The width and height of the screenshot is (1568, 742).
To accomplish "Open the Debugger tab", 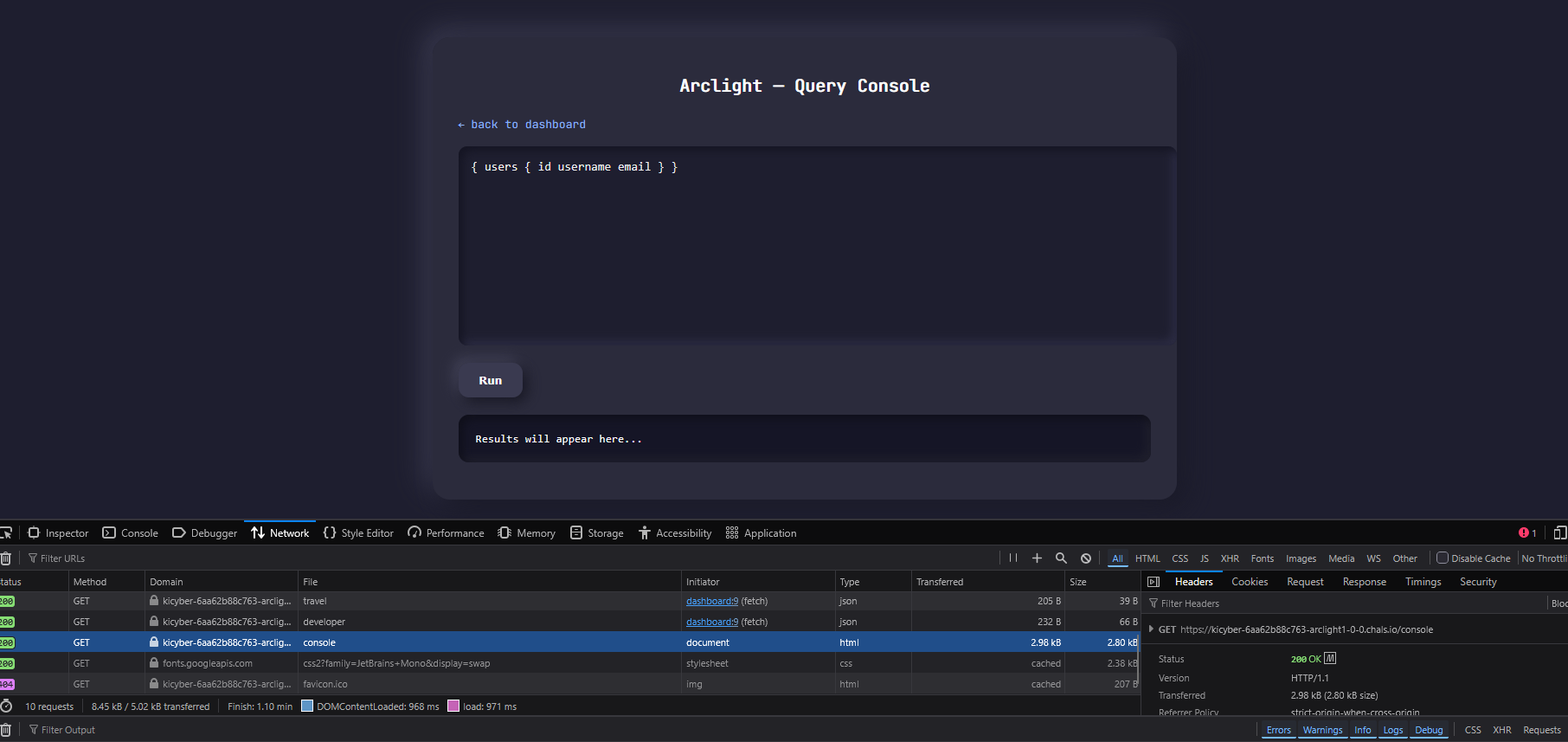I will [205, 533].
